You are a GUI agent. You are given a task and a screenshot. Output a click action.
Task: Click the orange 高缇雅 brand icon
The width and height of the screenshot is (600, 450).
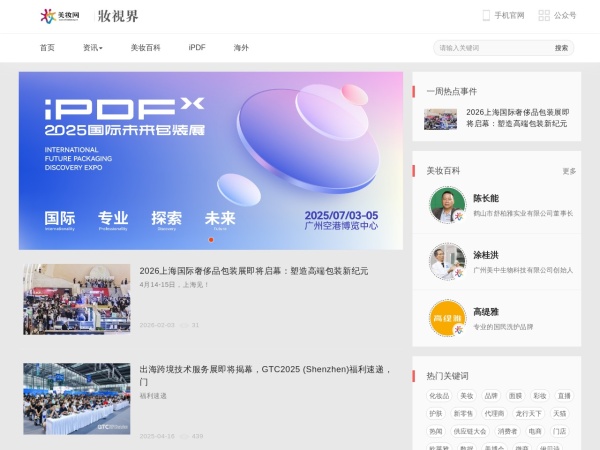(447, 318)
